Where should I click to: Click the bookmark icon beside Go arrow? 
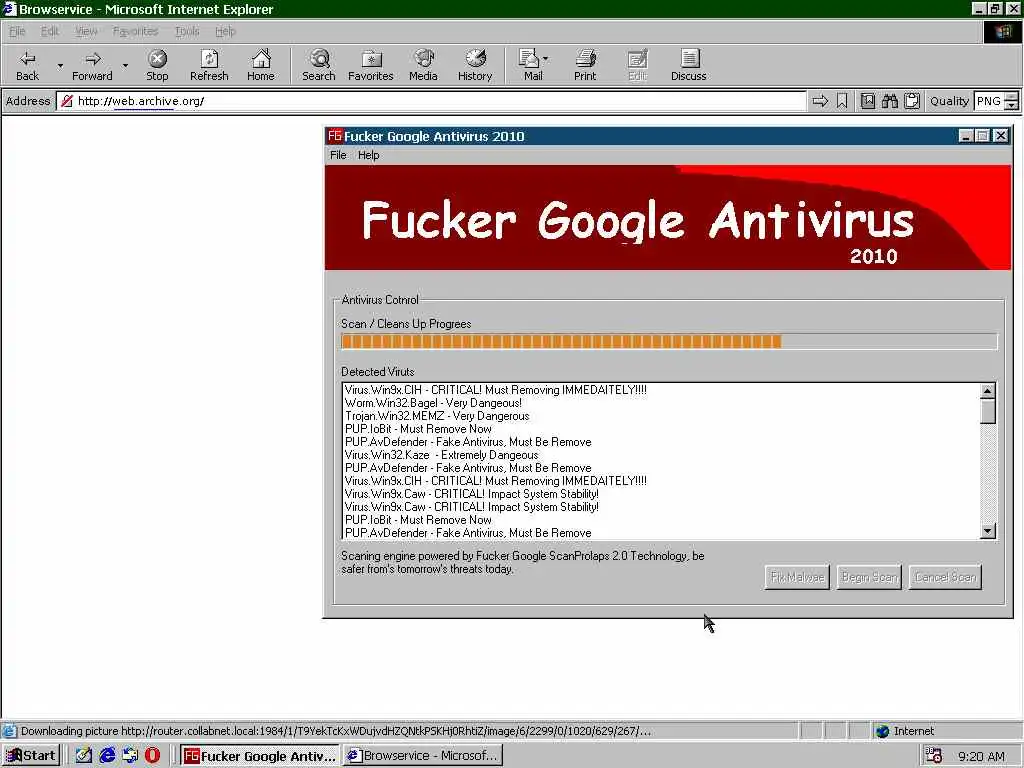pyautogui.click(x=842, y=101)
